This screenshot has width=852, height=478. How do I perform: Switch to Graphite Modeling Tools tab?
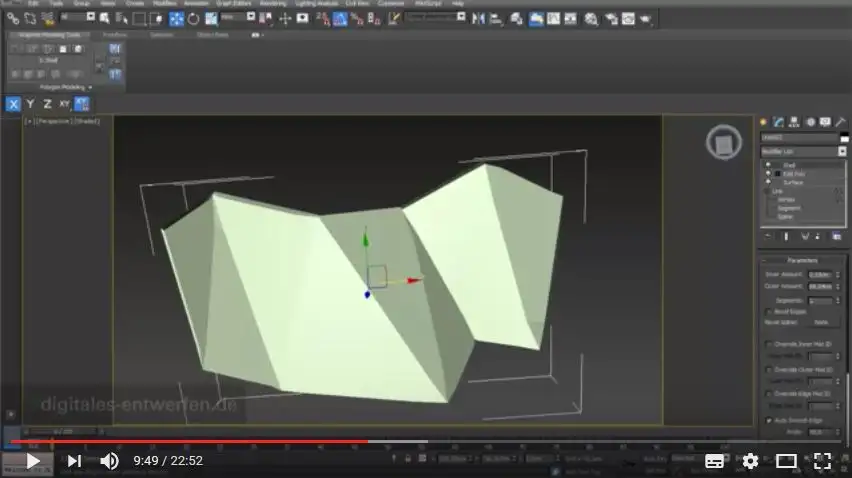click(x=49, y=35)
